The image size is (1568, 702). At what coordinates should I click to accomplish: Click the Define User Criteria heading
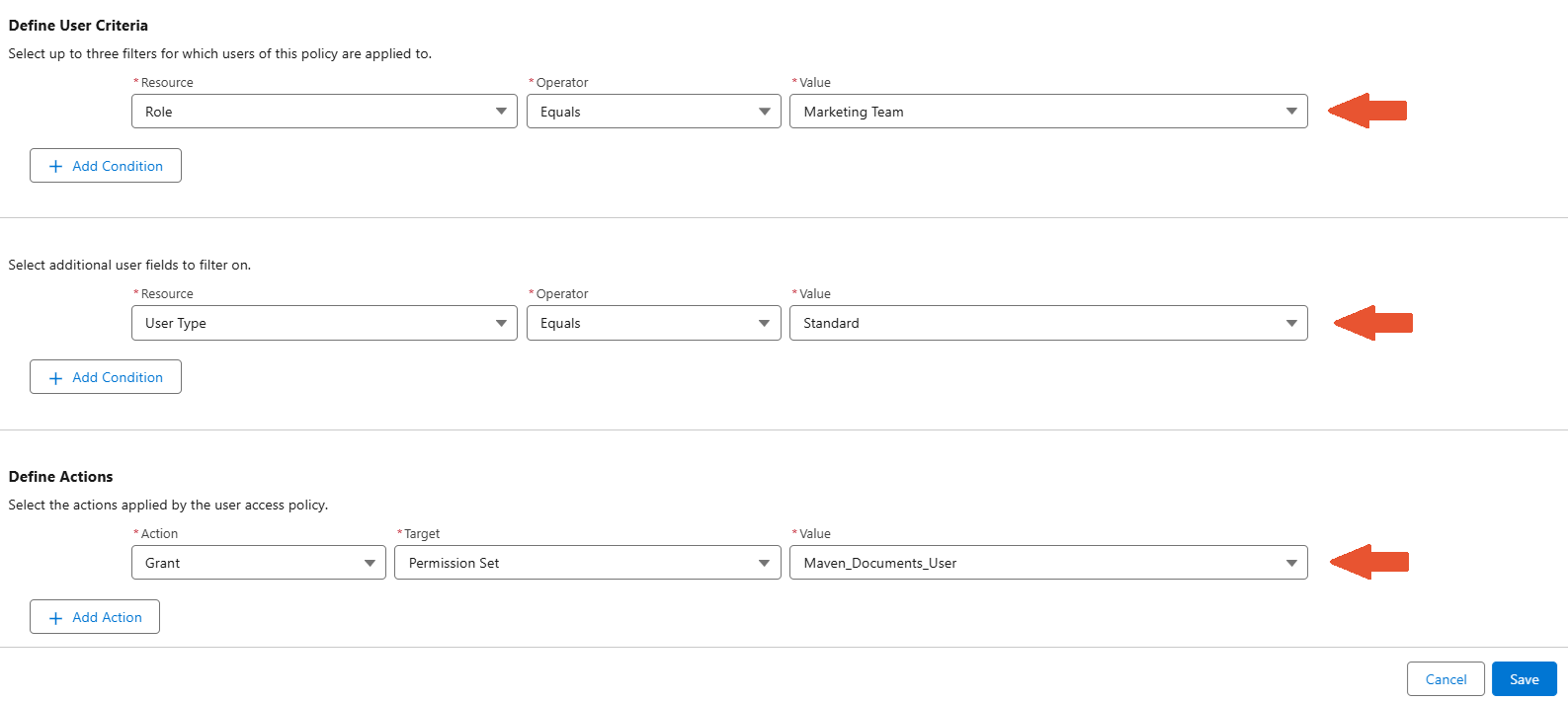coord(78,26)
